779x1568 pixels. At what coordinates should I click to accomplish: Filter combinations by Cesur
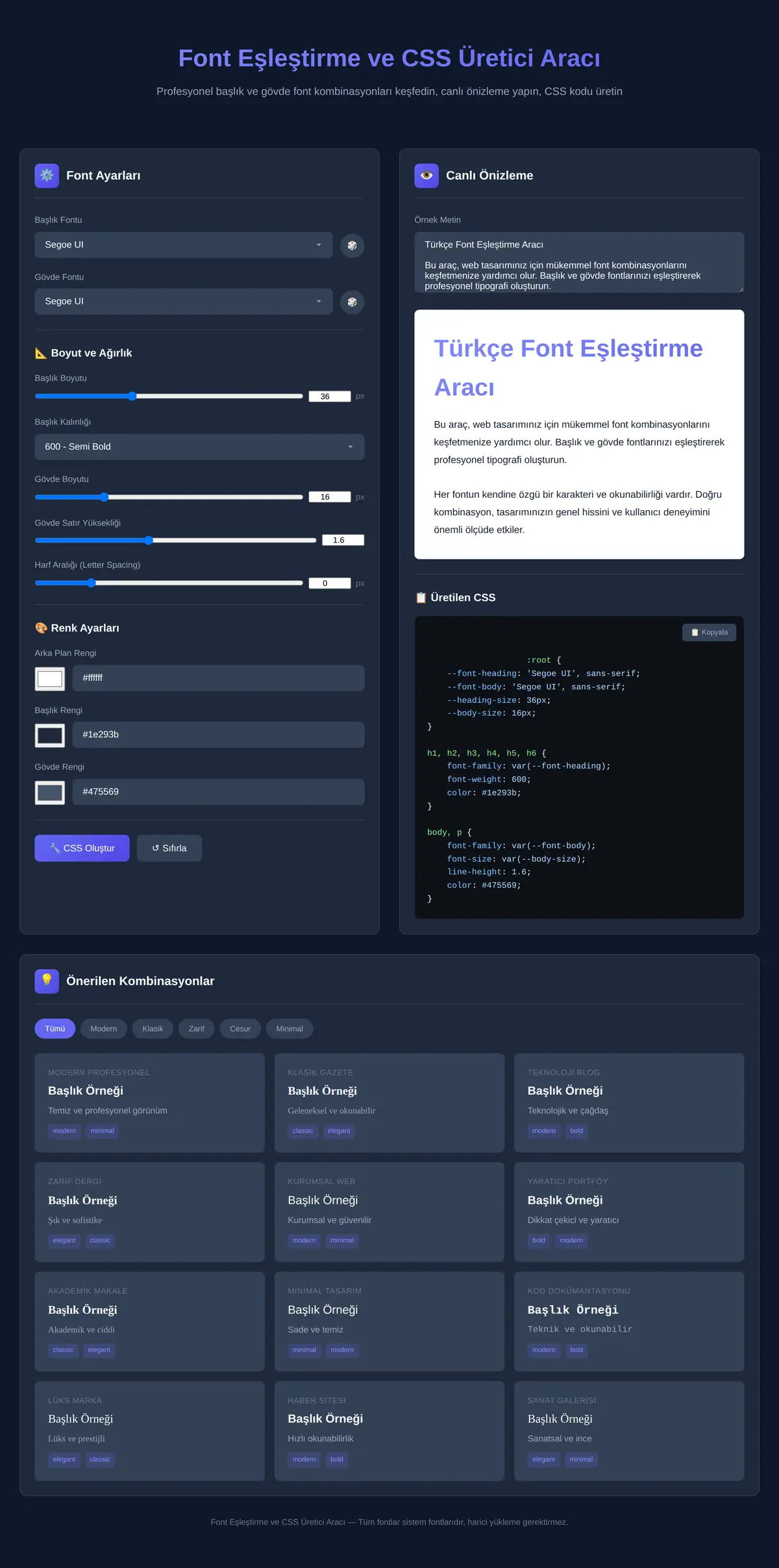[x=240, y=1029]
